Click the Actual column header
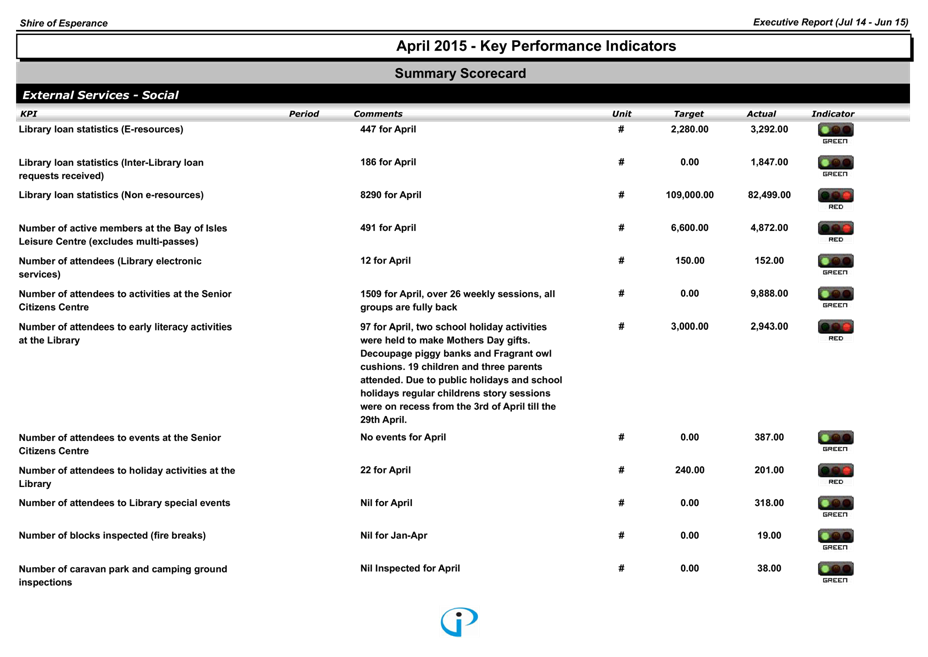 click(x=761, y=114)
